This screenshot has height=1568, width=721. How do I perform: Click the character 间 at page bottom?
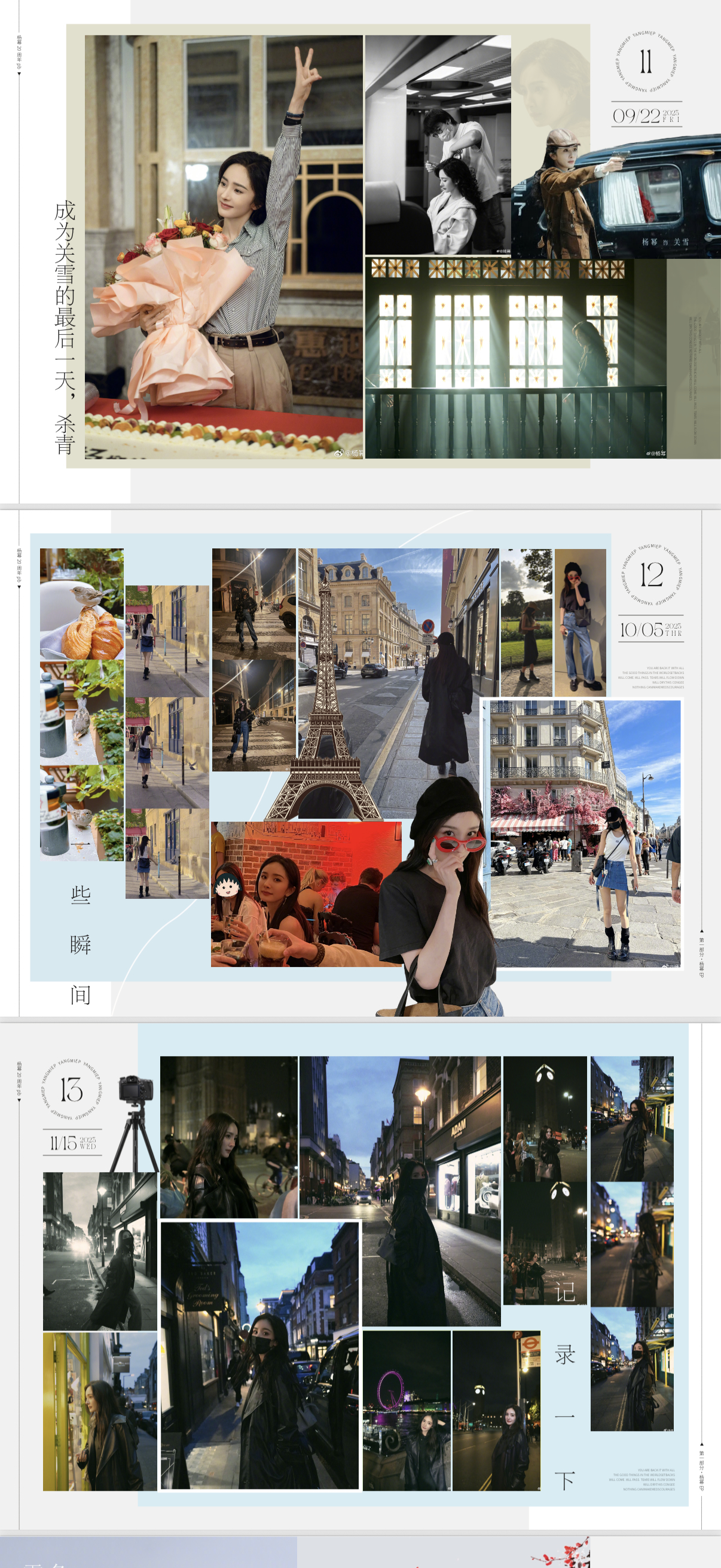[80, 995]
